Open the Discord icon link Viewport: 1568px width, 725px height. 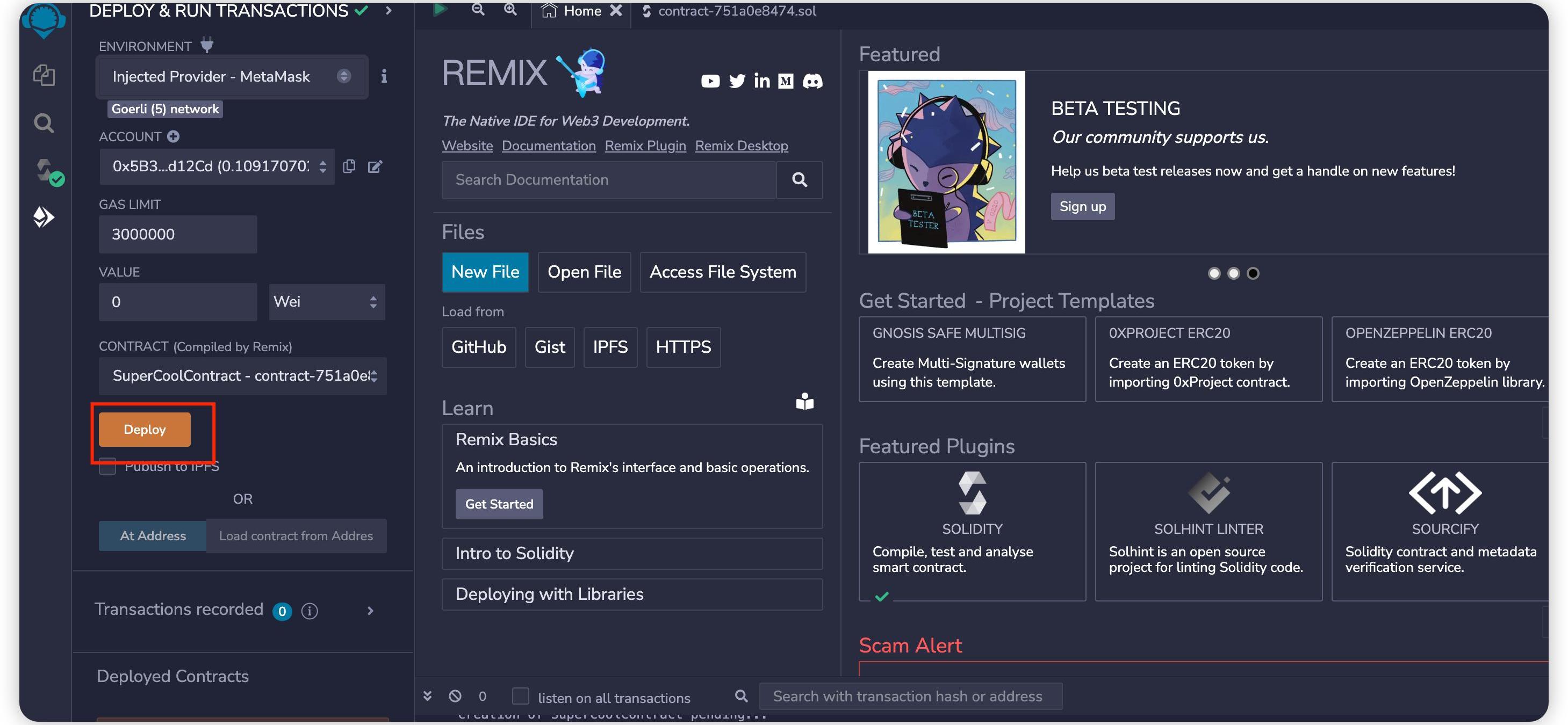[x=812, y=81]
